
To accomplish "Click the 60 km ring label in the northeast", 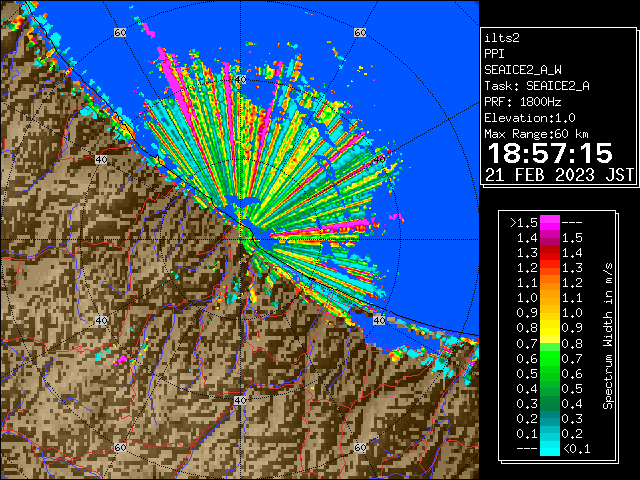I will click(x=360, y=32).
